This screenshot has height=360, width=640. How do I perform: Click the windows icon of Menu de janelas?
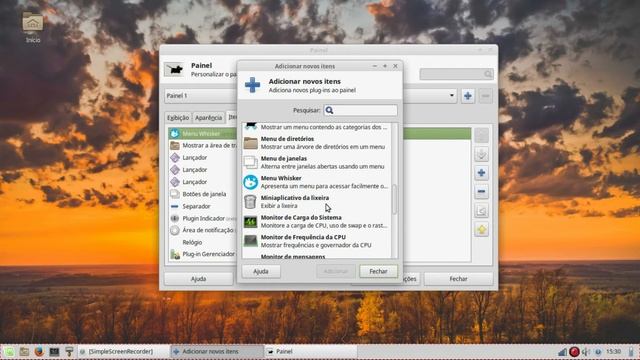pos(251,162)
